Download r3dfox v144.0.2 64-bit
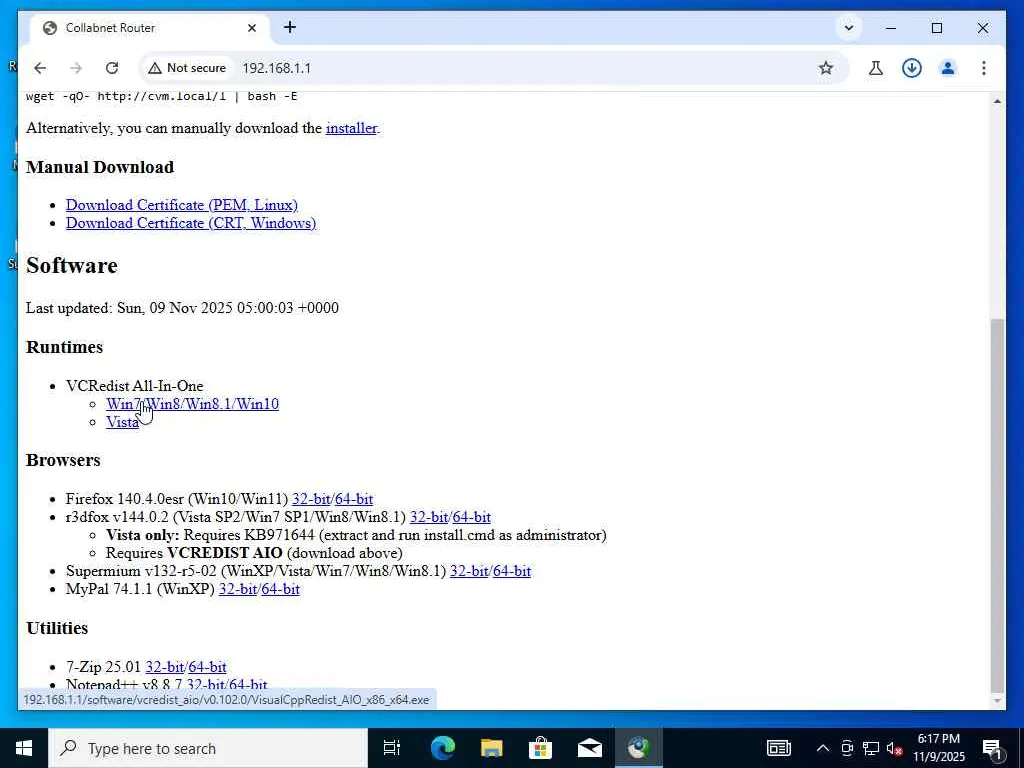 pyautogui.click(x=472, y=517)
